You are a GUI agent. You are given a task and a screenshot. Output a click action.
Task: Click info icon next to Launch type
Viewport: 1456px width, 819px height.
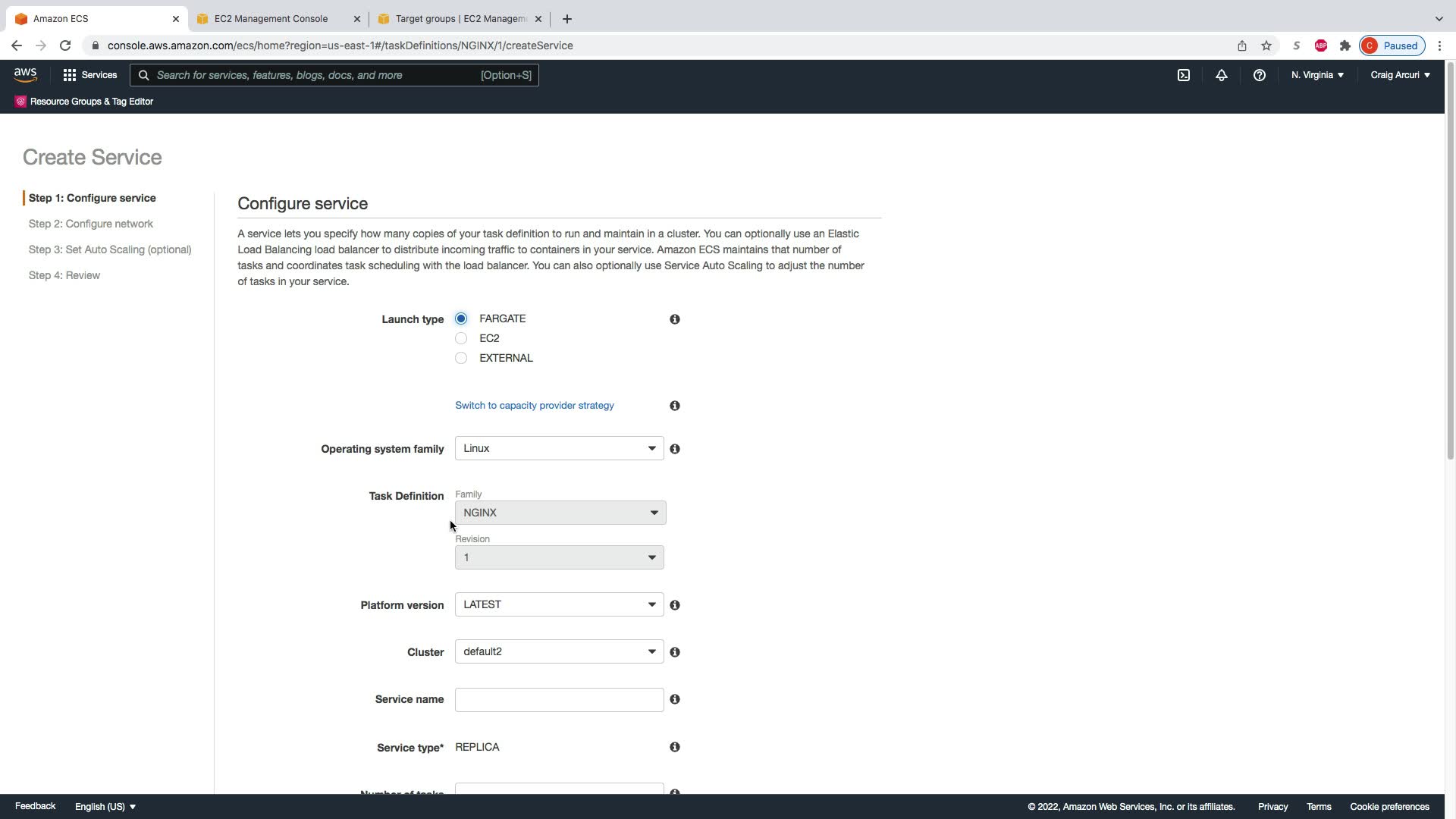674,319
